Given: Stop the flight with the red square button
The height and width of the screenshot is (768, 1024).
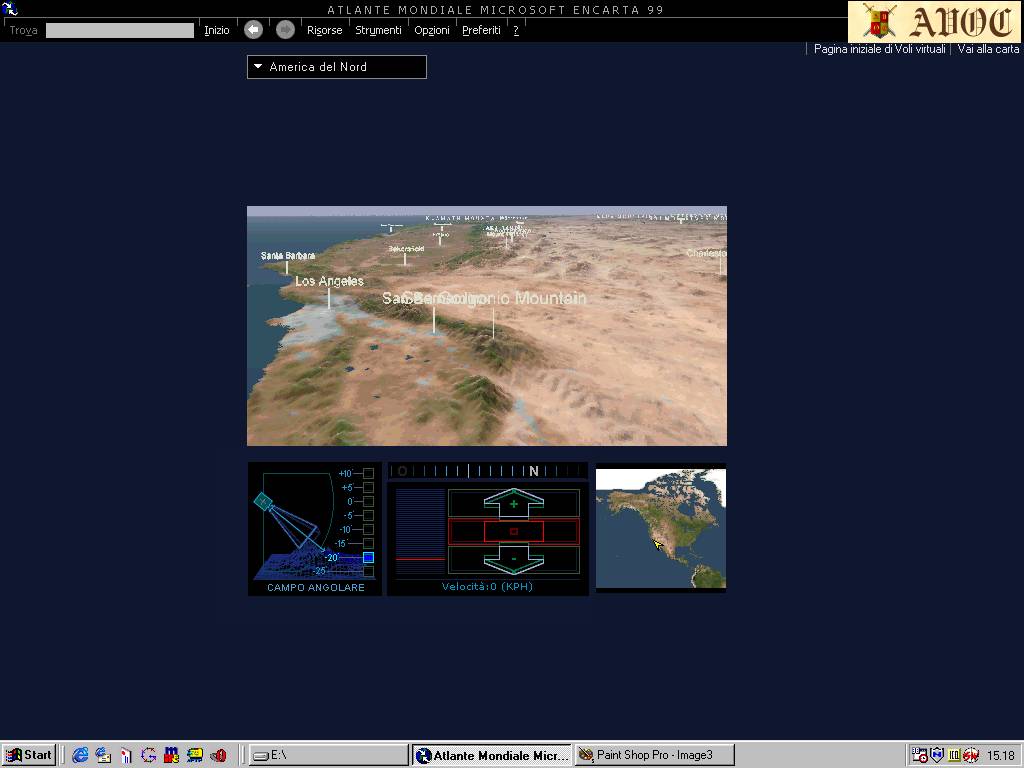Looking at the screenshot, I should coord(514,532).
